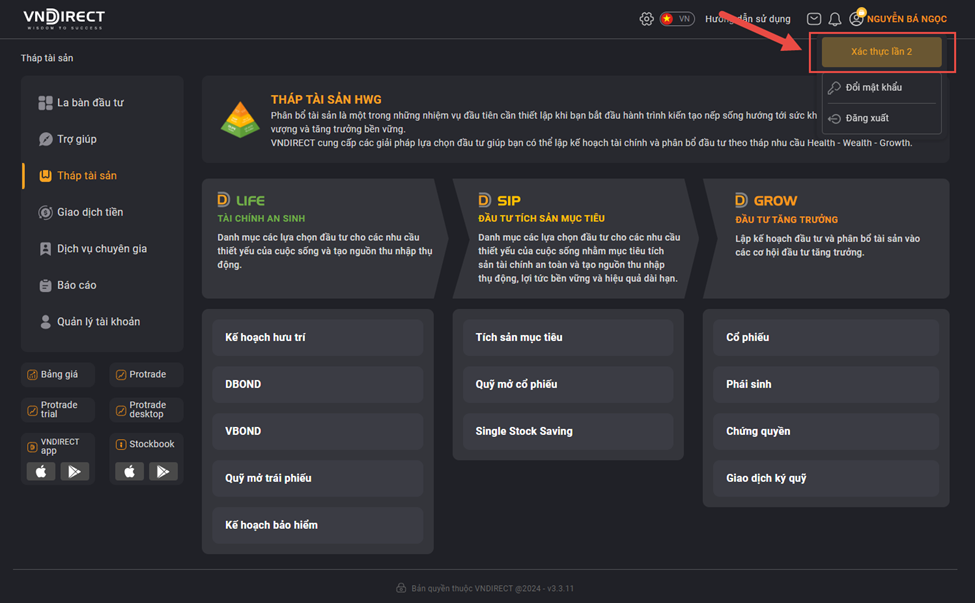The width and height of the screenshot is (975, 603).
Task: Select Quỹ mở trái phiếu
Action: click(318, 478)
